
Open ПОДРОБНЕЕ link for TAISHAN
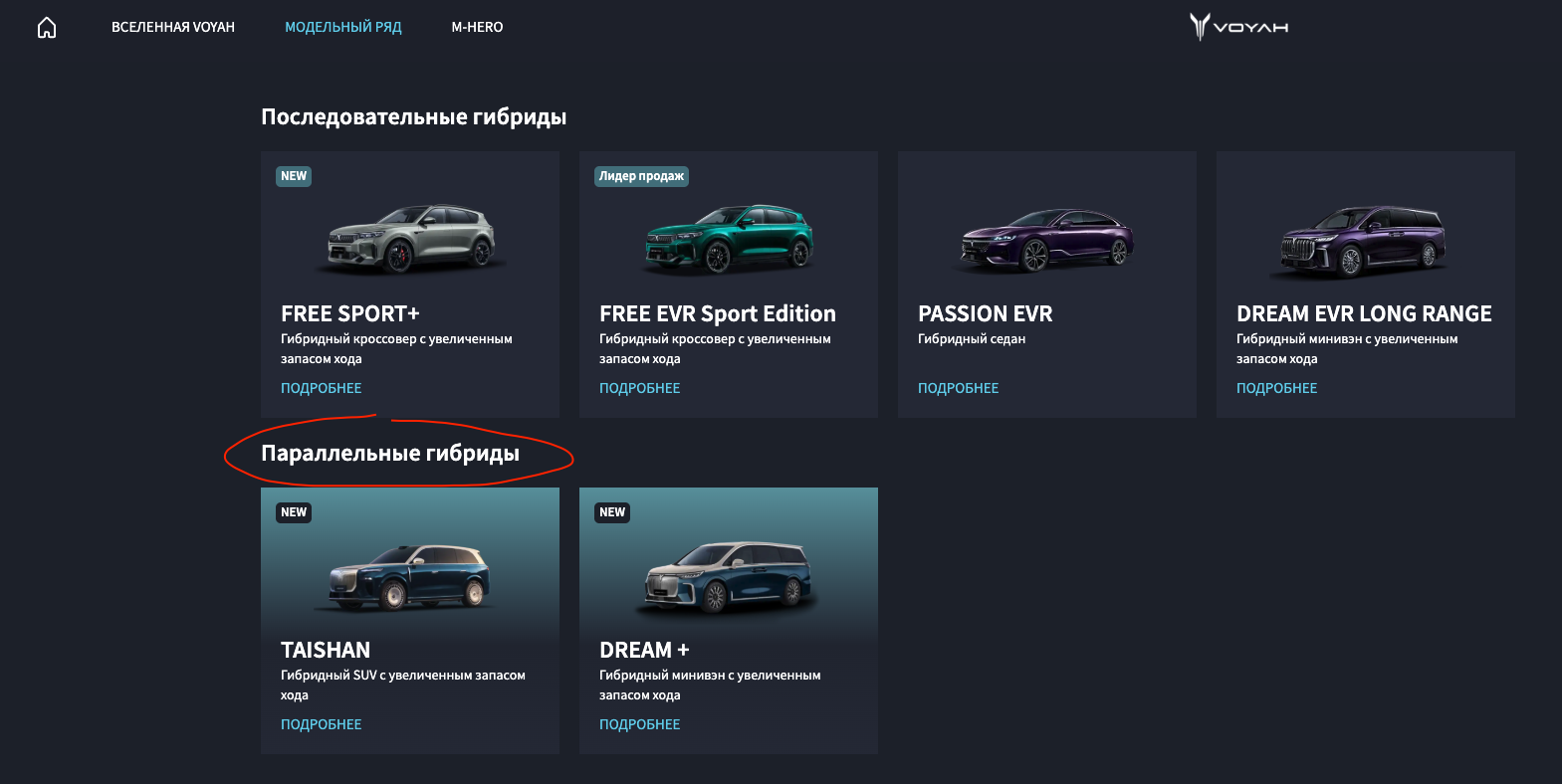321,724
